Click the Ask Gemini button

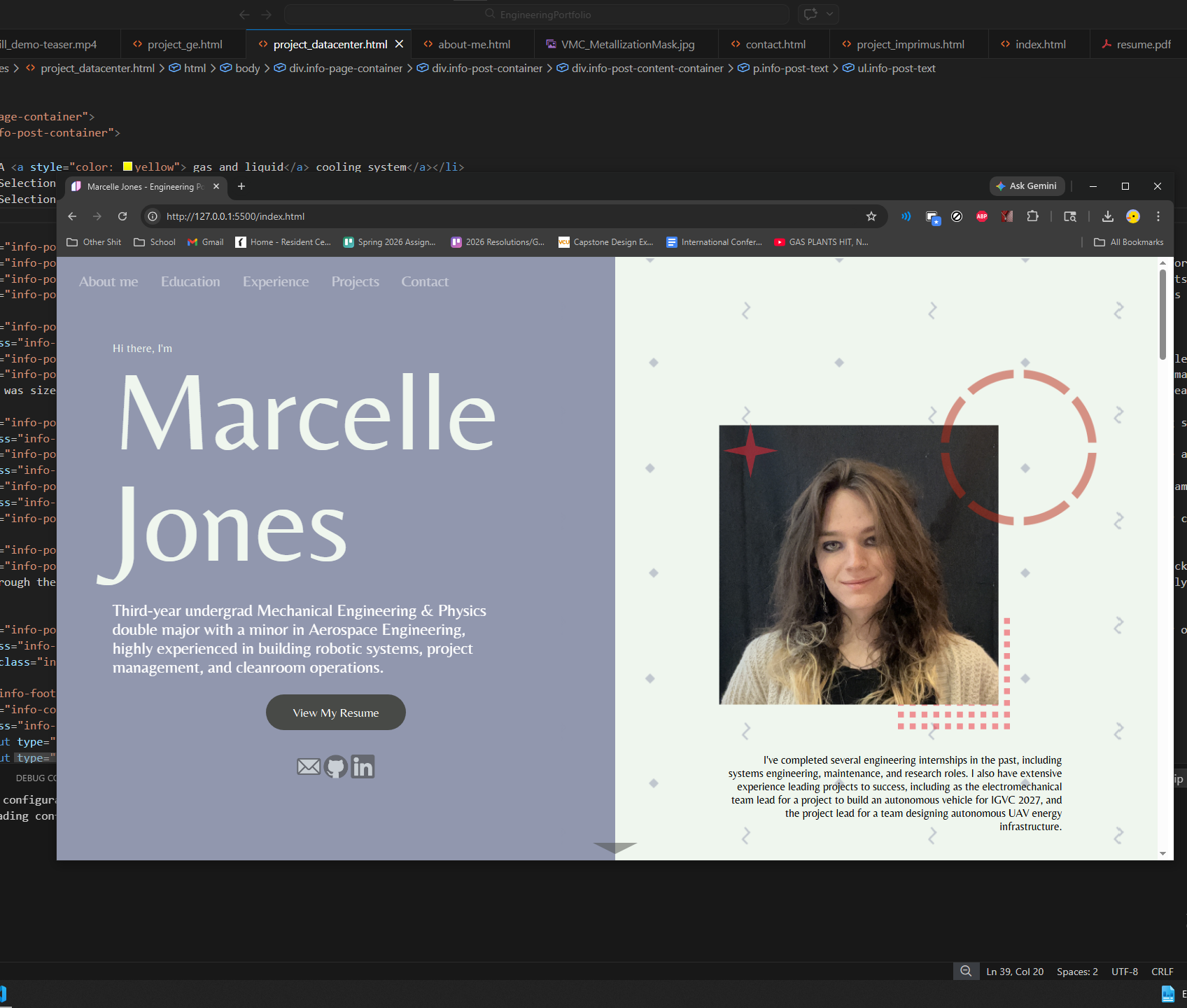(1027, 186)
